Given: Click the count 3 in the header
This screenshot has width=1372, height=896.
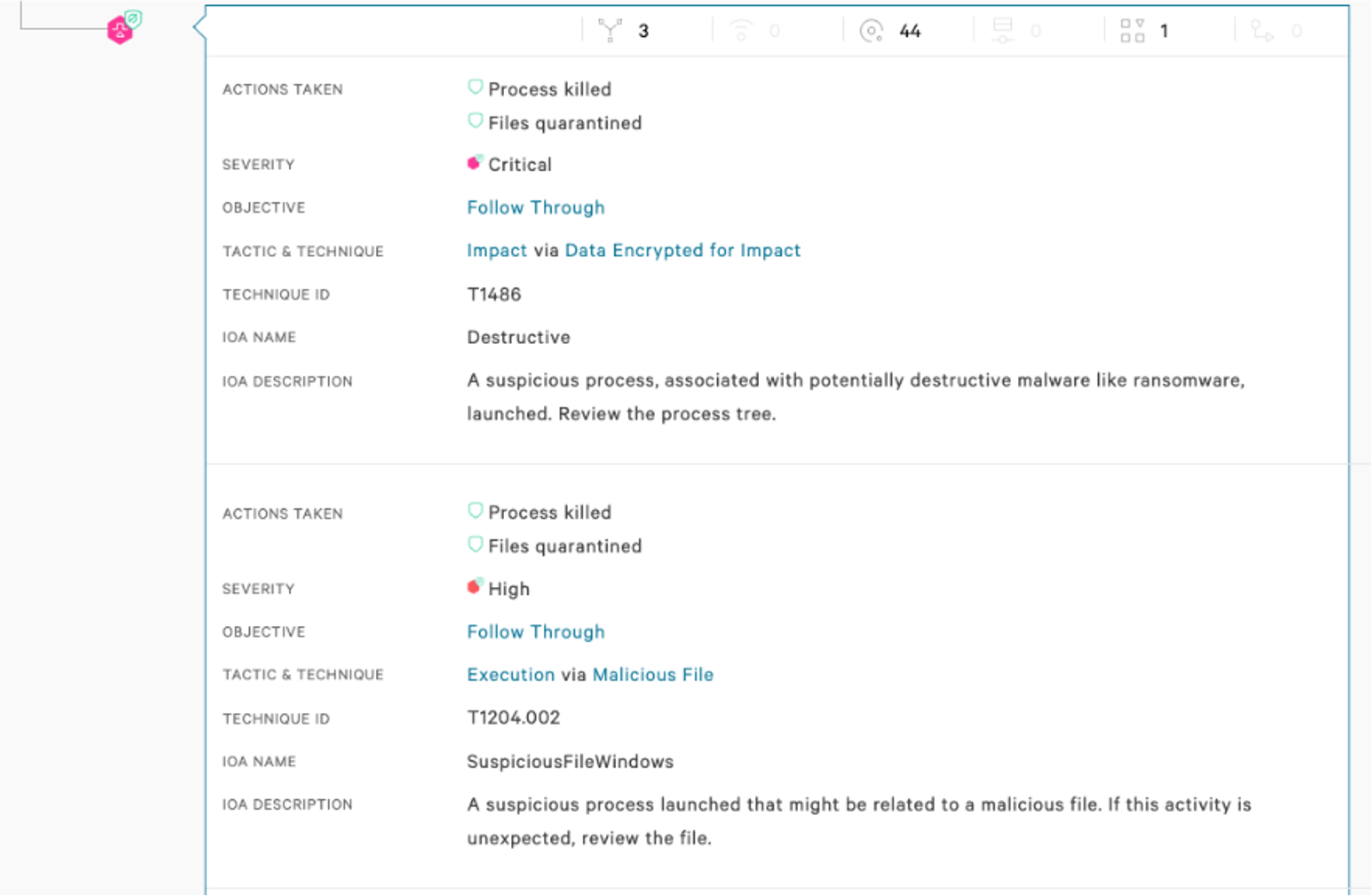Looking at the screenshot, I should pyautogui.click(x=644, y=31).
